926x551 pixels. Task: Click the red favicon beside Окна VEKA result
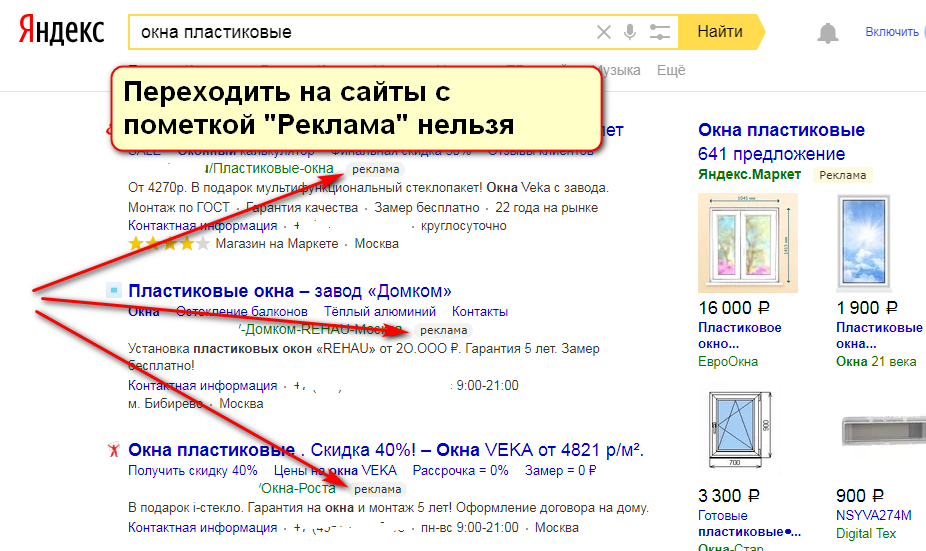click(x=114, y=450)
